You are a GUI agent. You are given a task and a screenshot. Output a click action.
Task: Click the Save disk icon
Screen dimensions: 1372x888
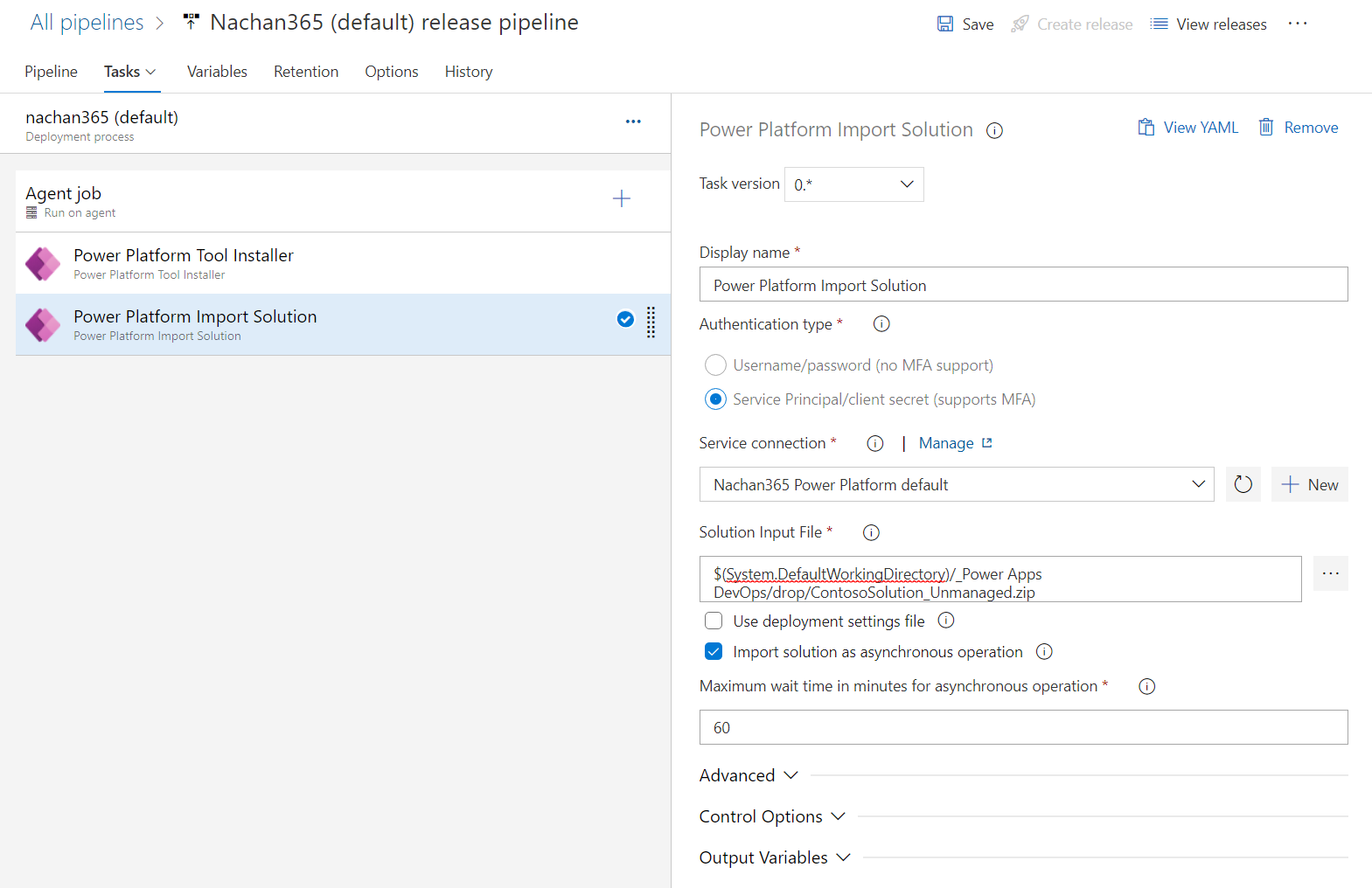[945, 24]
